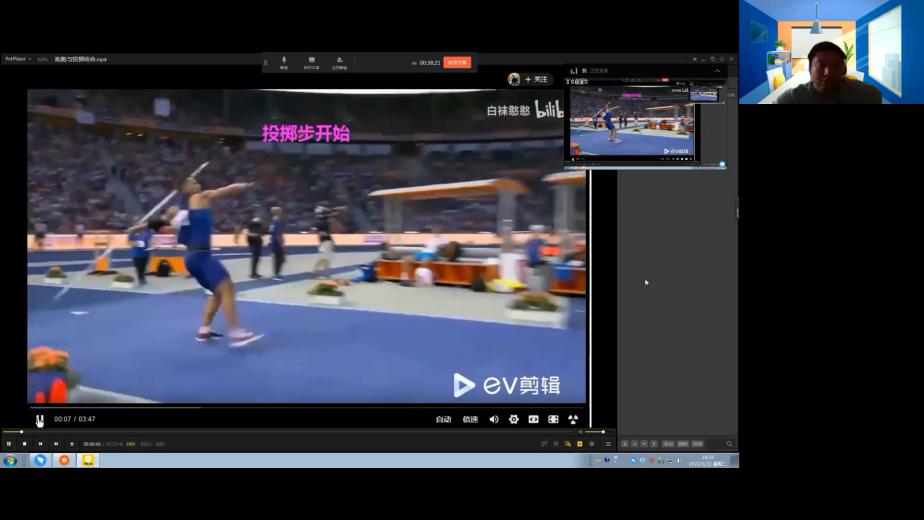Enter fullscreen using the fullscreen icon
The height and width of the screenshot is (520, 924).
coord(553,419)
